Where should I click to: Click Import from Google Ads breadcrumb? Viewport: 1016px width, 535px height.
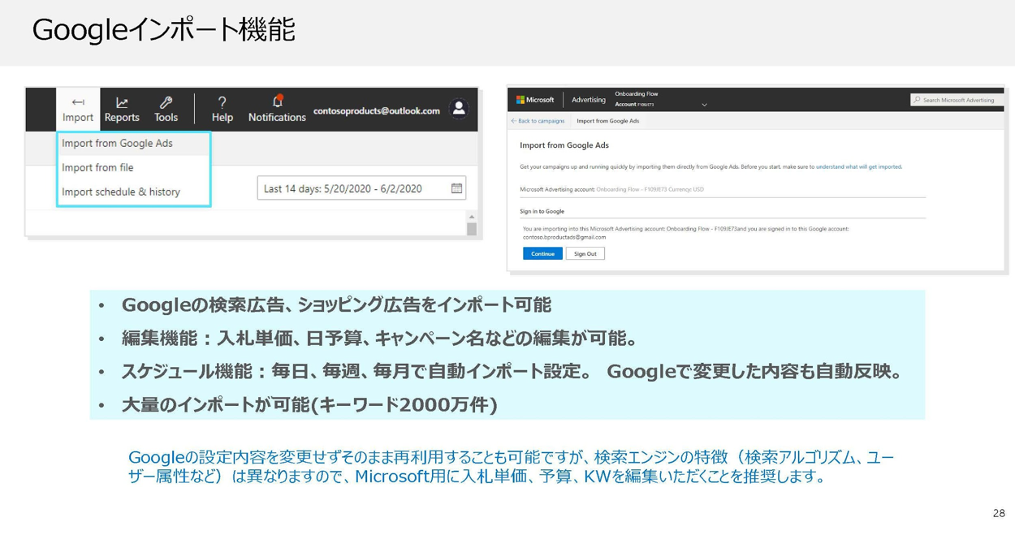click(608, 121)
